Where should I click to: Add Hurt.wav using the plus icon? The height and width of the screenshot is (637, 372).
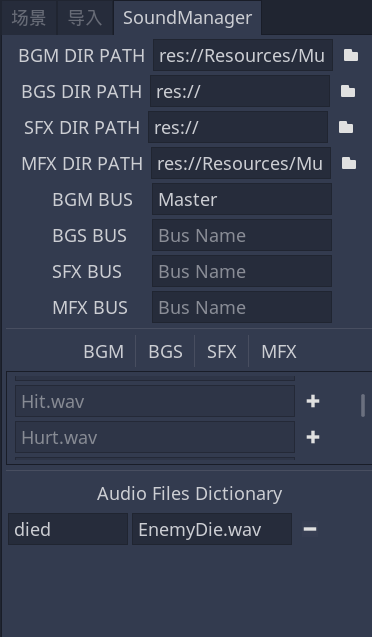point(313,437)
